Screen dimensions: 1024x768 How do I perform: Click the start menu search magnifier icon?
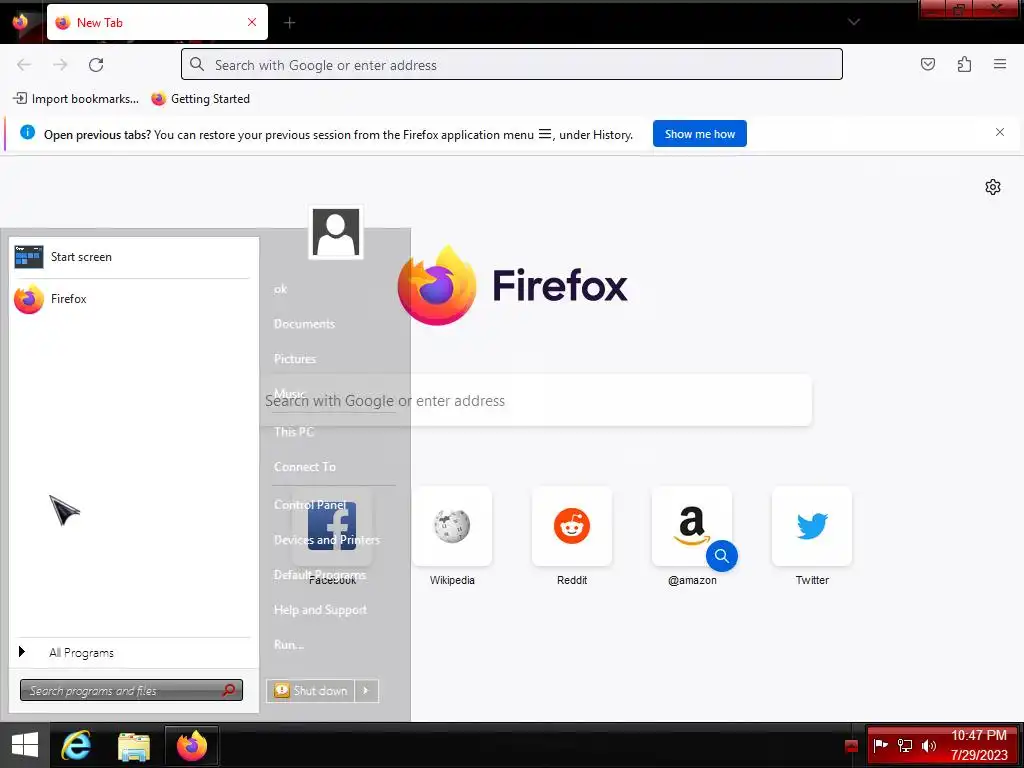tap(229, 690)
